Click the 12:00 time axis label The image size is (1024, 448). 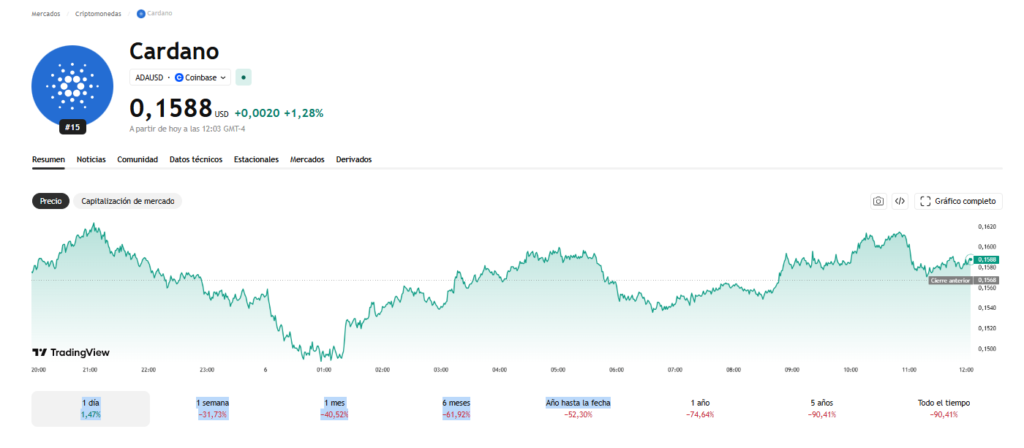coord(966,370)
